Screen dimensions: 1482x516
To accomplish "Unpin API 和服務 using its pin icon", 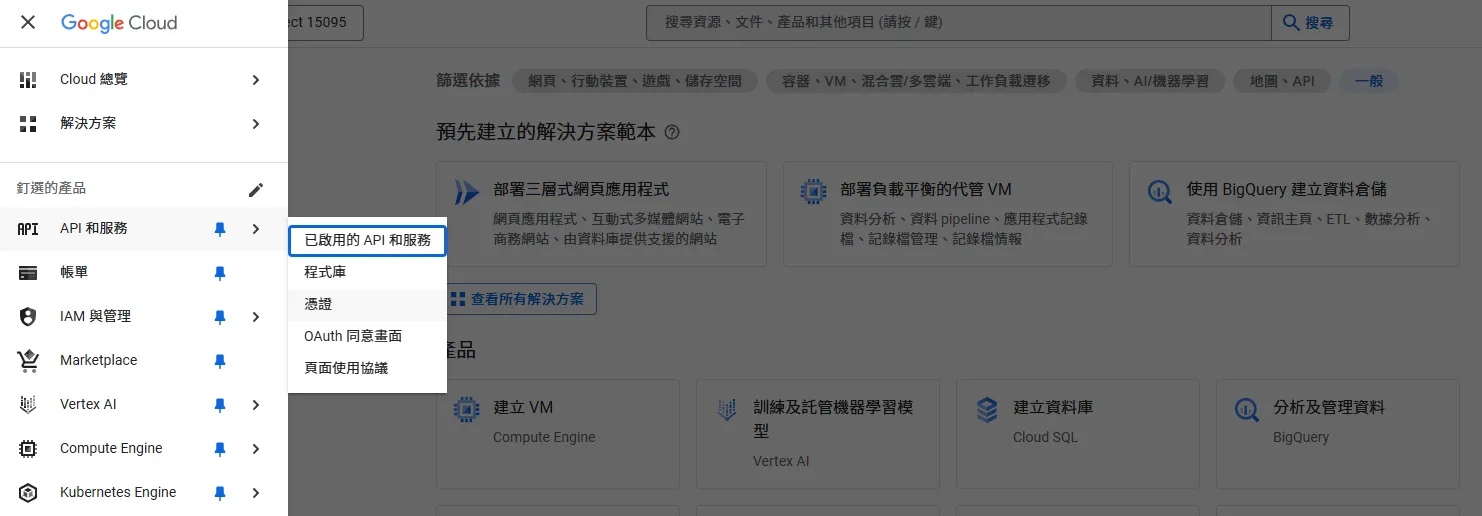I will pos(220,229).
